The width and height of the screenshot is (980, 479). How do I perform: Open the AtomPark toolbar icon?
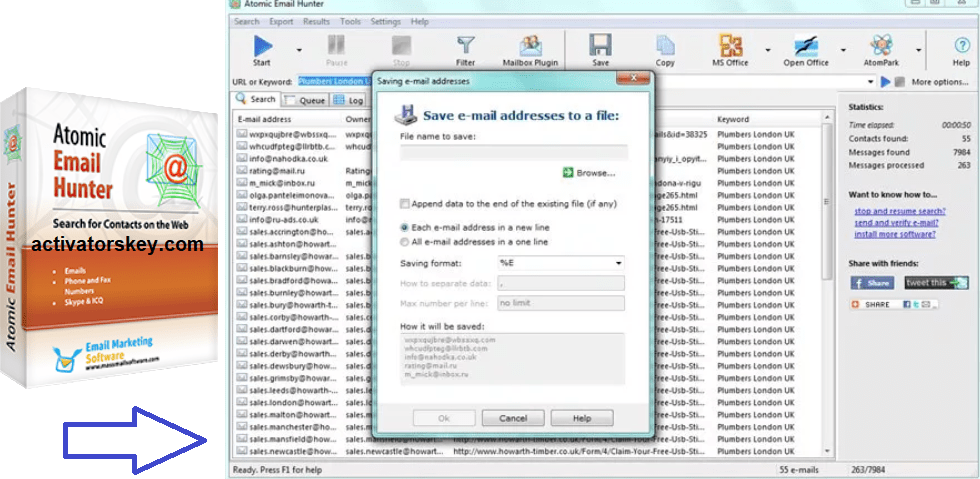point(881,49)
